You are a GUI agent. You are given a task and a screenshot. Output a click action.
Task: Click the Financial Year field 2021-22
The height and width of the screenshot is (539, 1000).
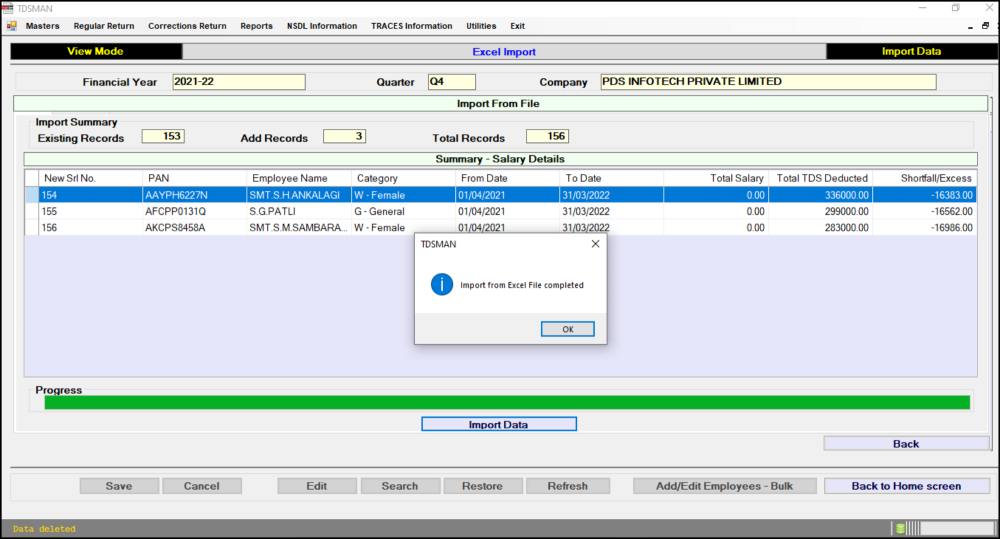[x=239, y=82]
